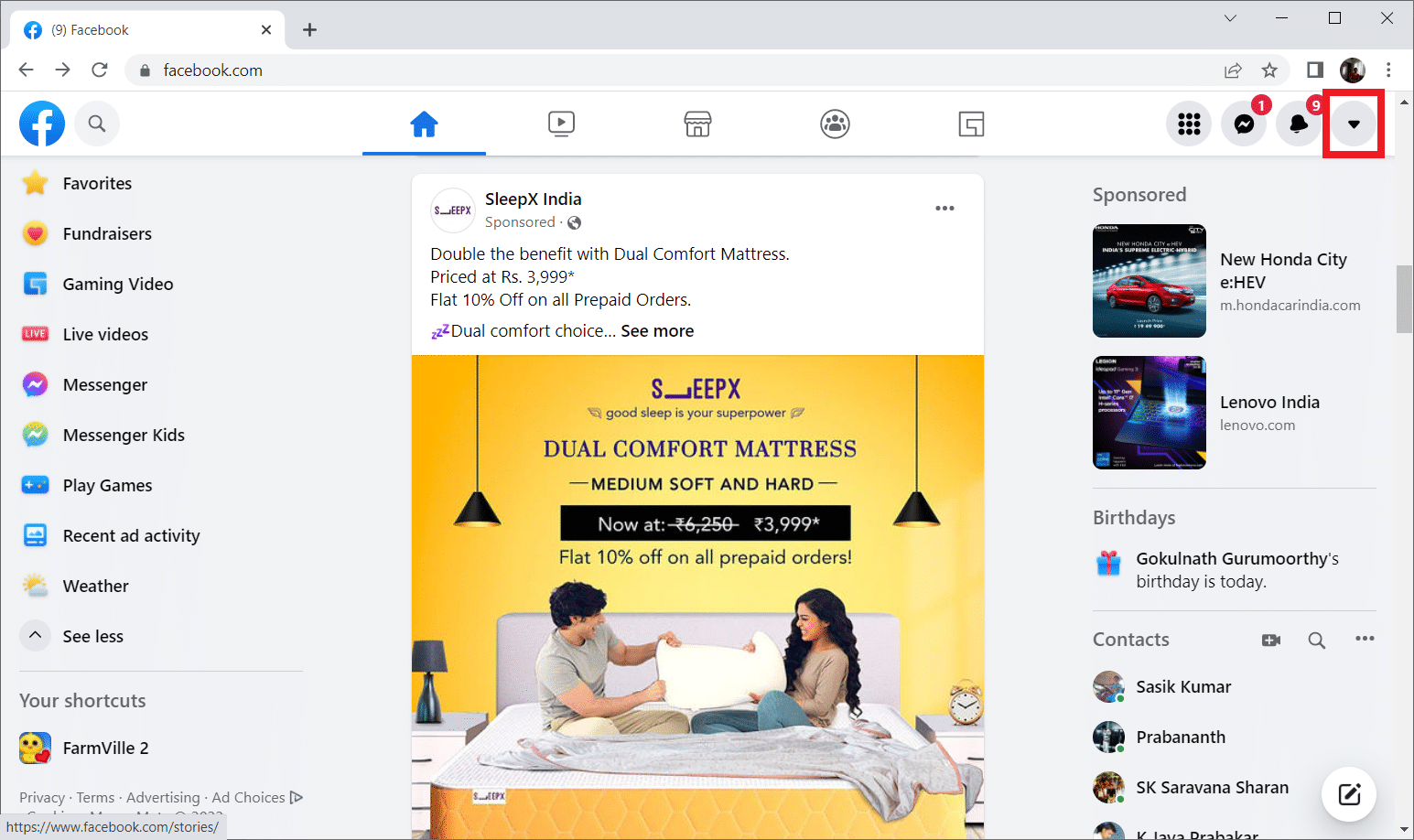Open the Watch video tab
This screenshot has height=840, width=1414.
(561, 124)
